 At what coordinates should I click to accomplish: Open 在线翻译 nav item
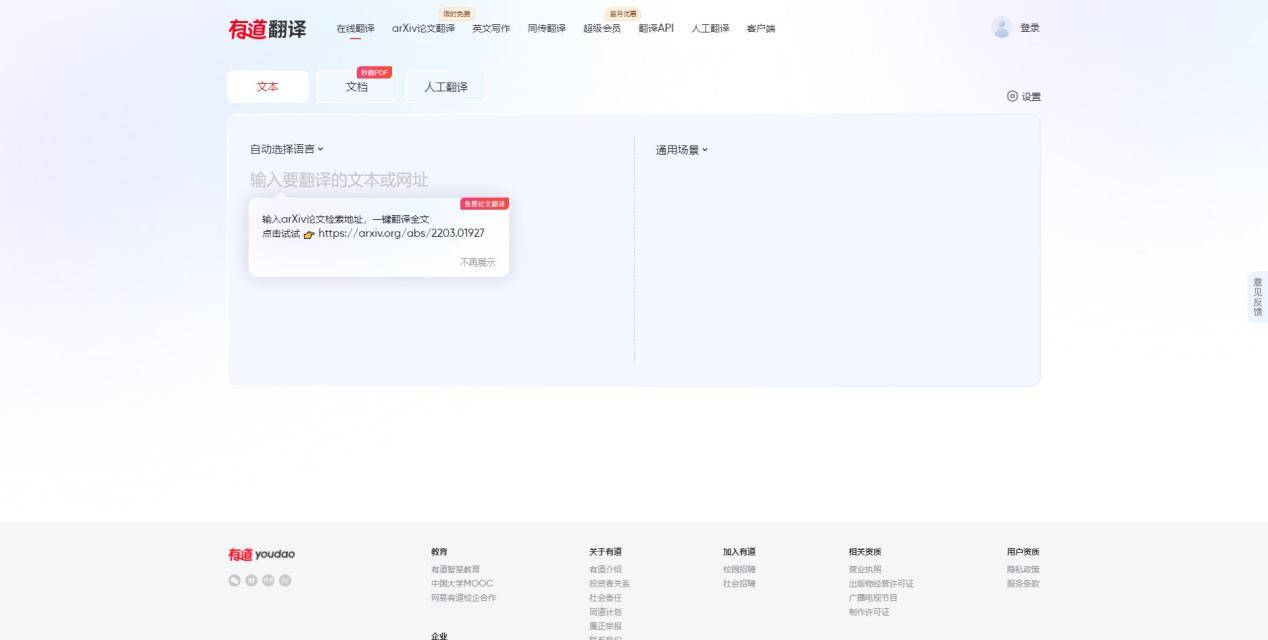356,28
